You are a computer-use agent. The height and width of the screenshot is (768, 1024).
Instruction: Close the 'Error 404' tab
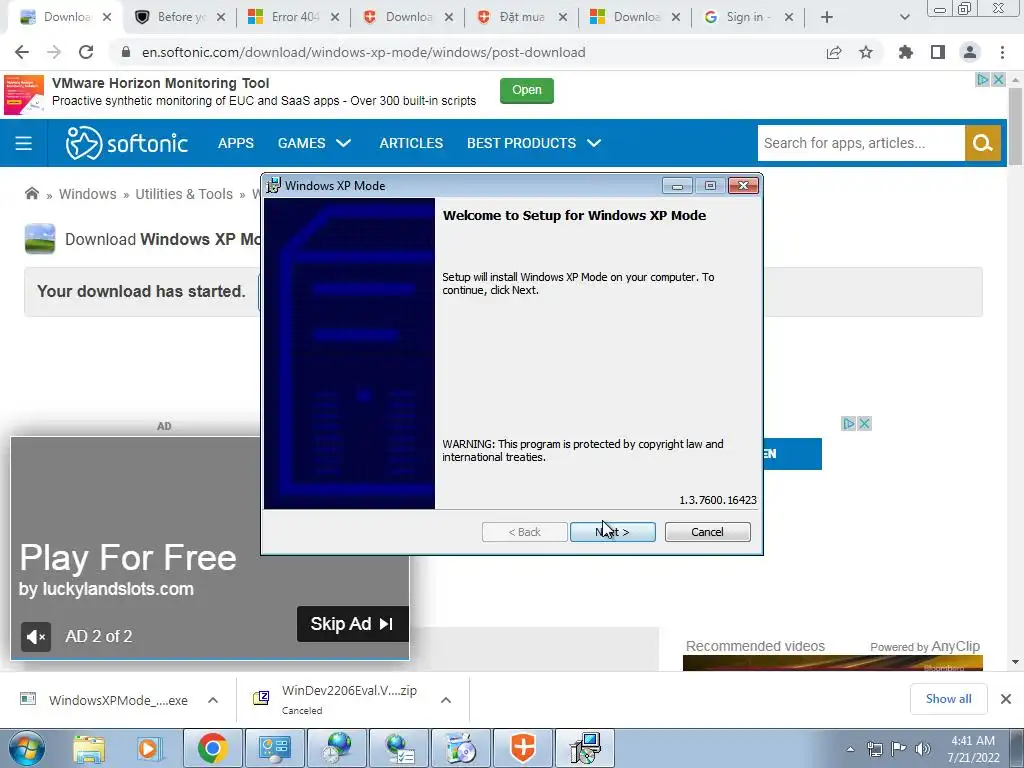[x=335, y=17]
